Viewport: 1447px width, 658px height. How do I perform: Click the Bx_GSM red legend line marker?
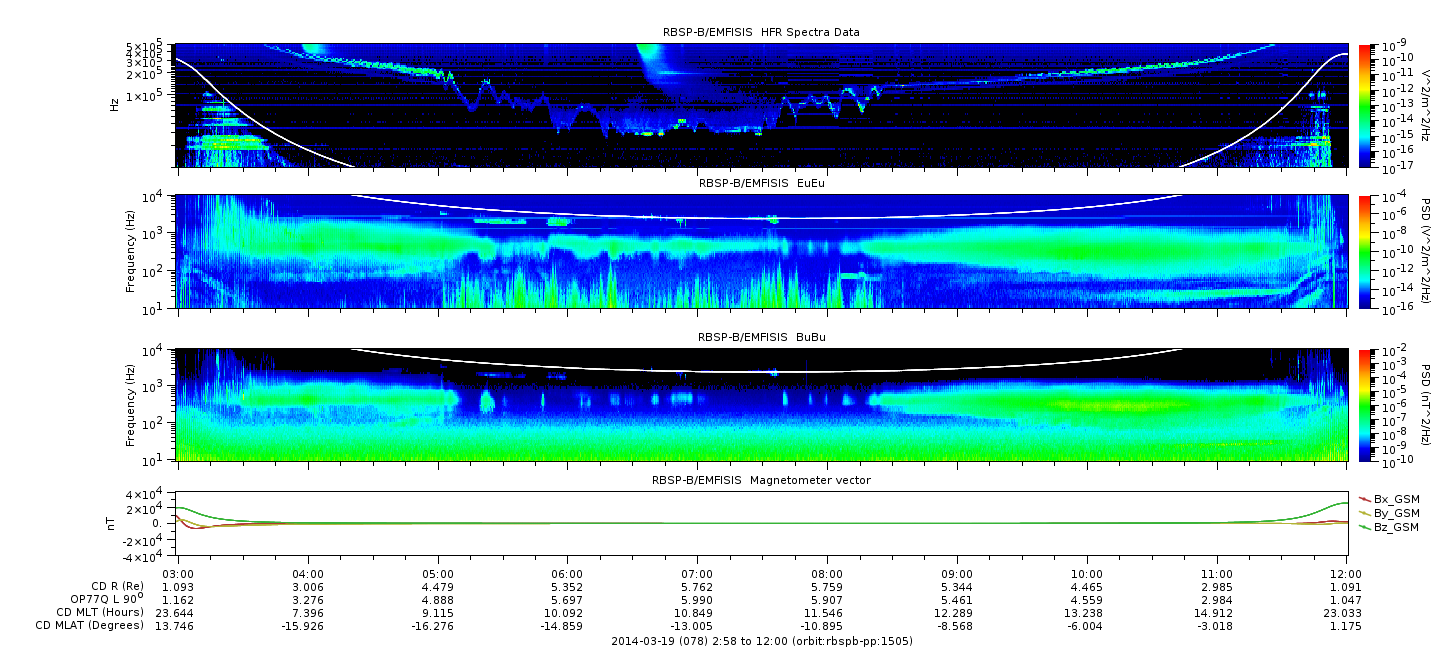click(1364, 498)
